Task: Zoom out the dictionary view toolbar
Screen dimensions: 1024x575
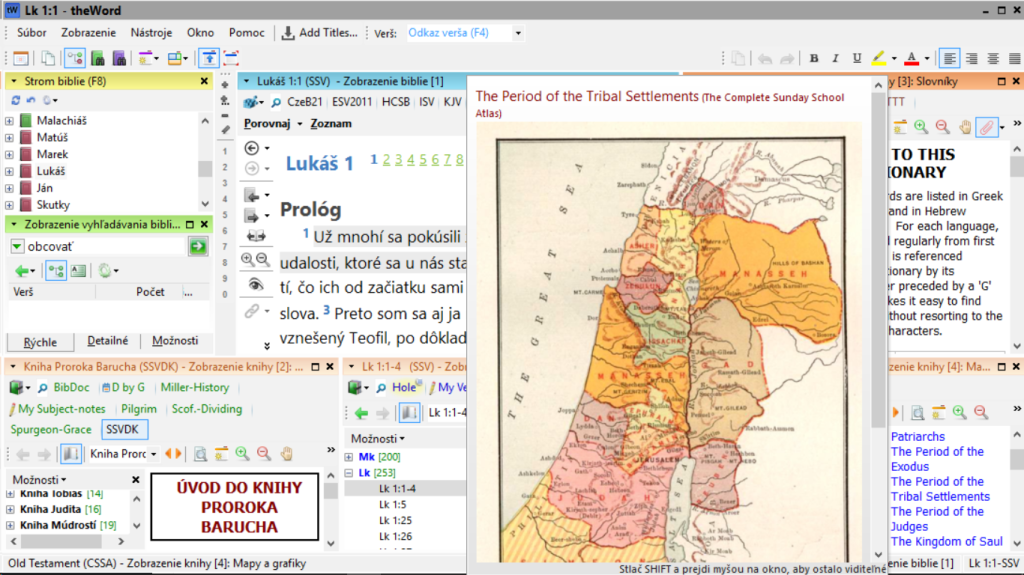Action: click(942, 127)
